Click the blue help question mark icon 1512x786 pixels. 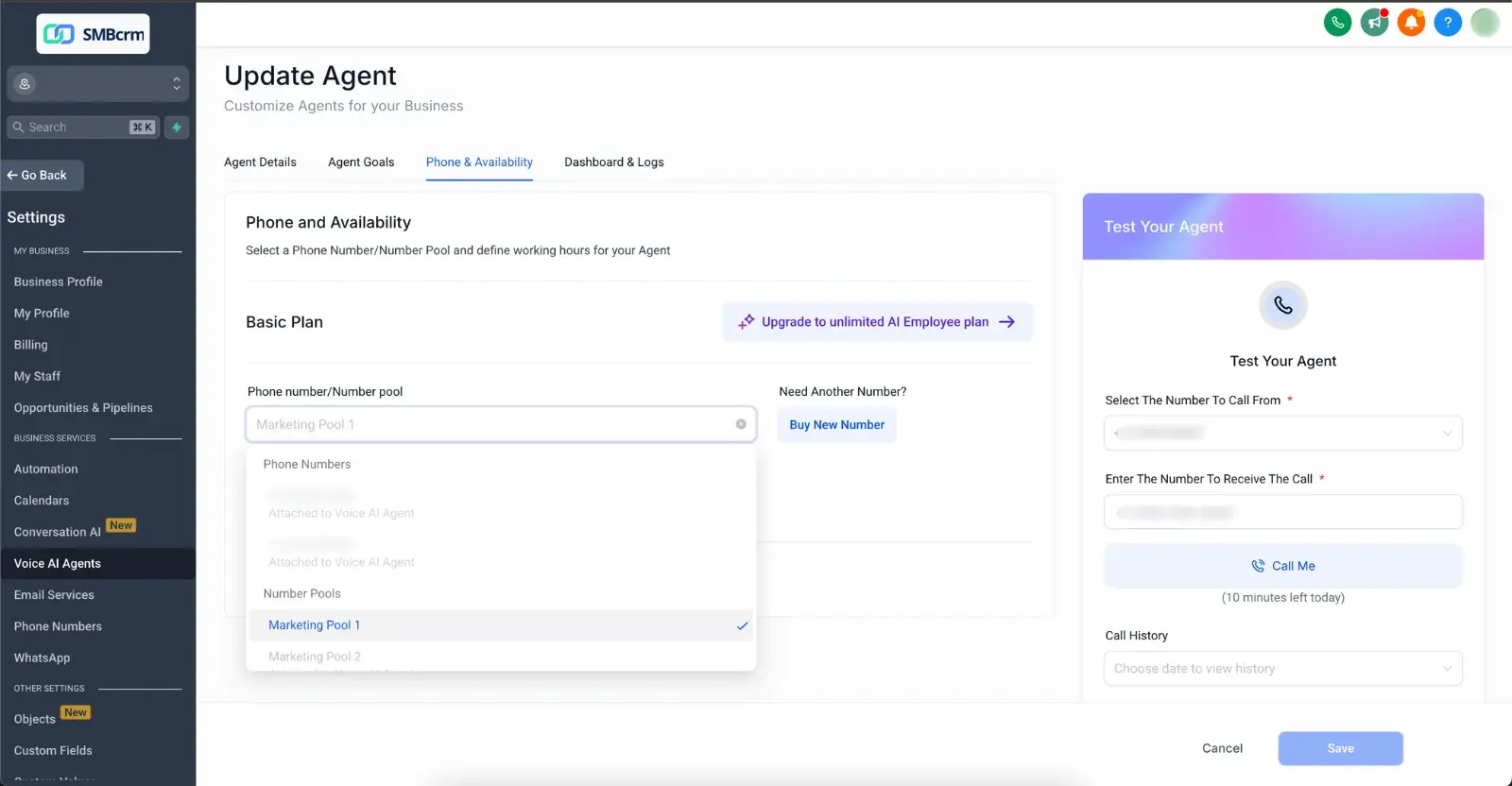pos(1448,22)
